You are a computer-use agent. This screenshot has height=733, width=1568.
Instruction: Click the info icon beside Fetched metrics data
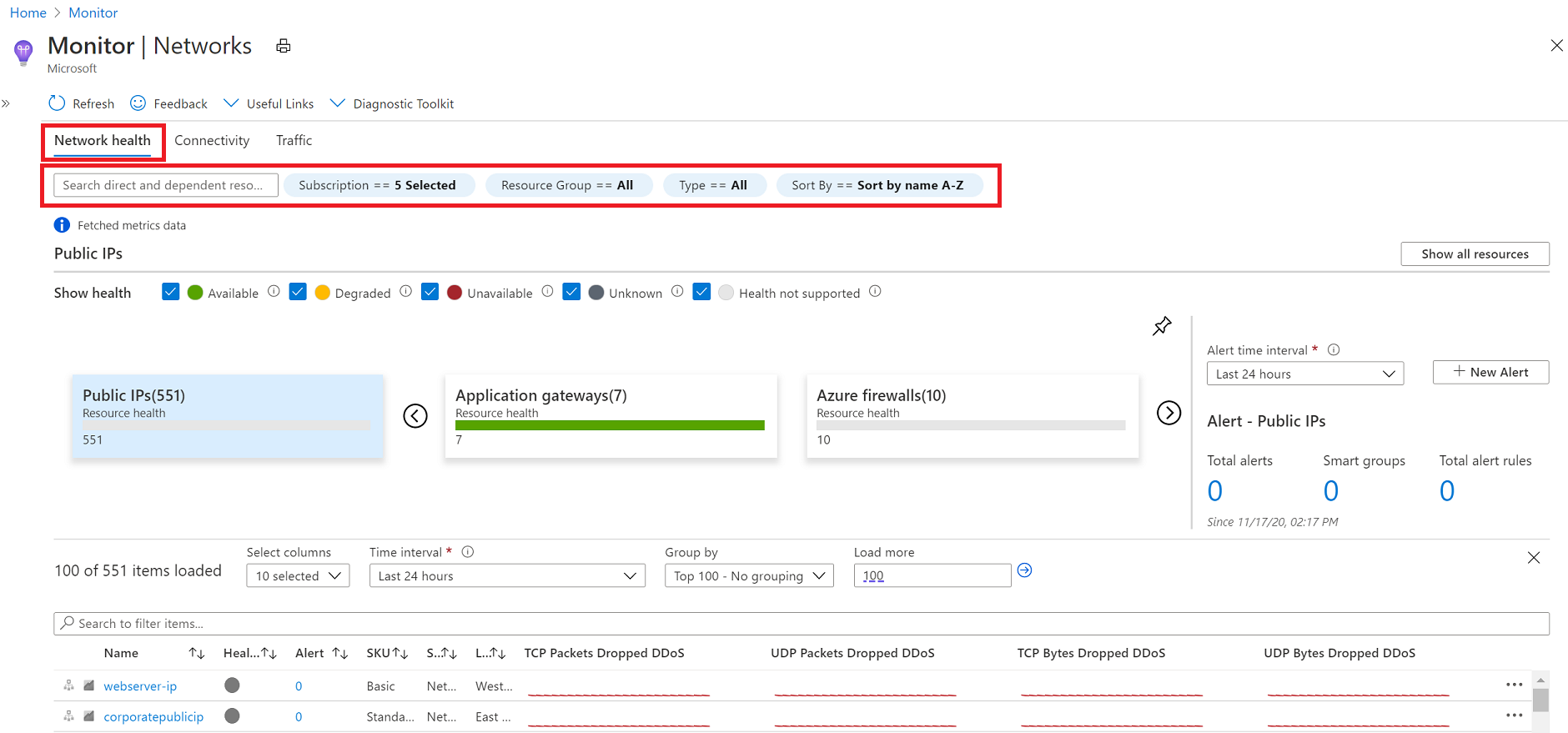62,225
